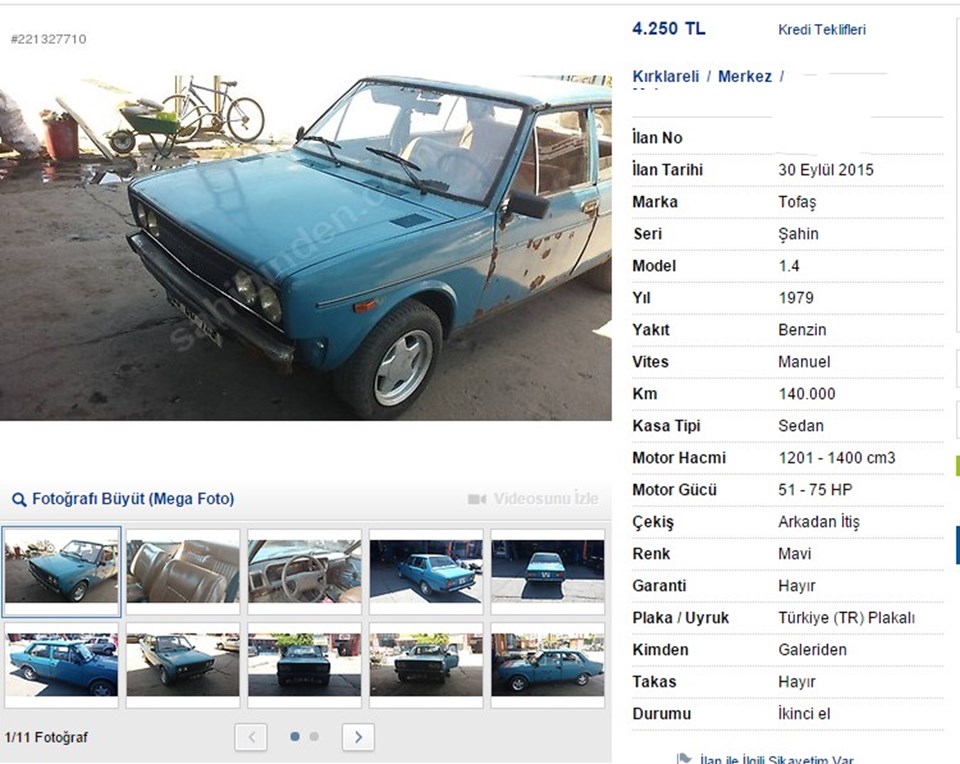The width and height of the screenshot is (960, 764).
Task: Select the last thumbnail showing car side view
Action: tap(547, 665)
